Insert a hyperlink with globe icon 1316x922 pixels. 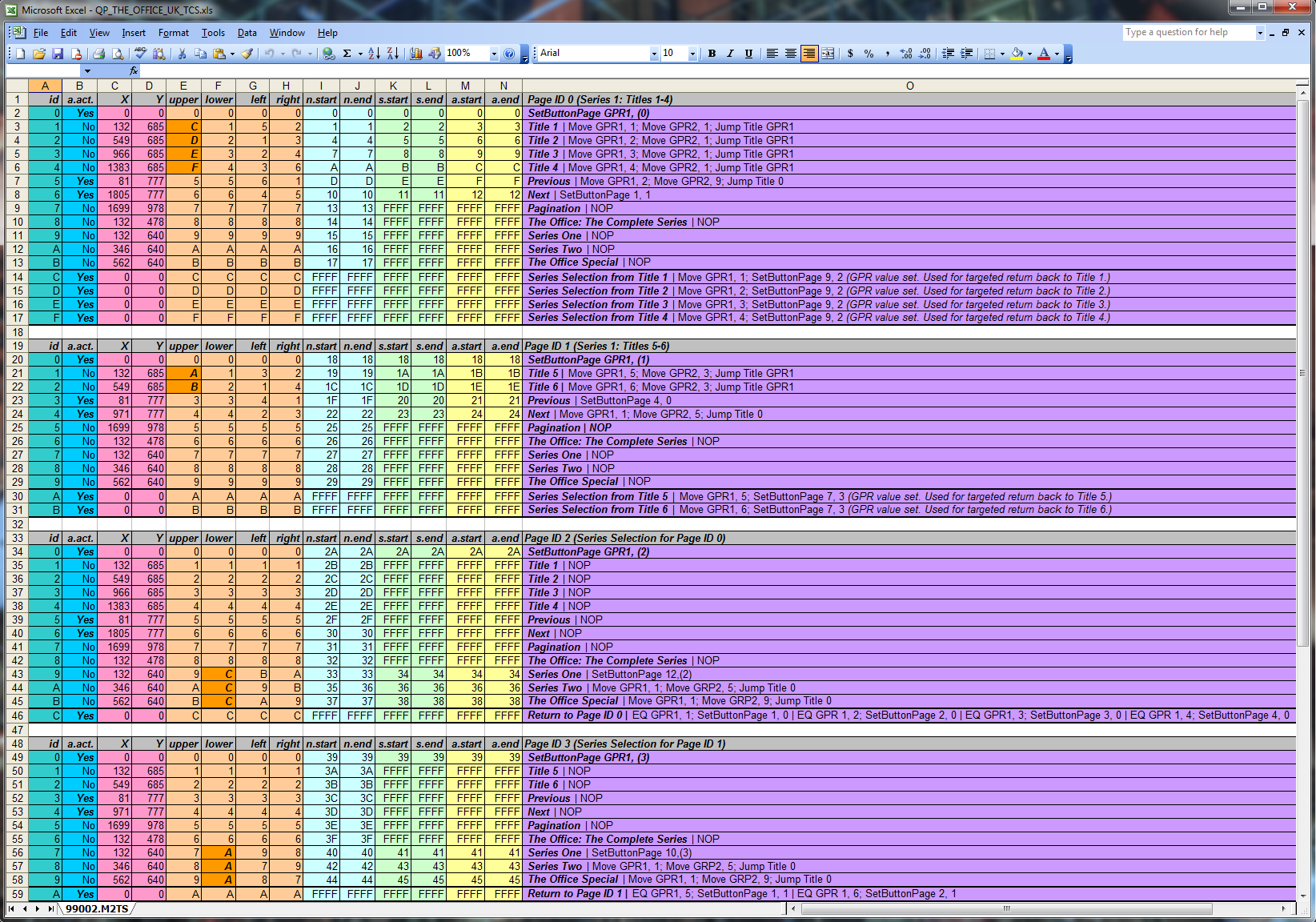click(329, 54)
